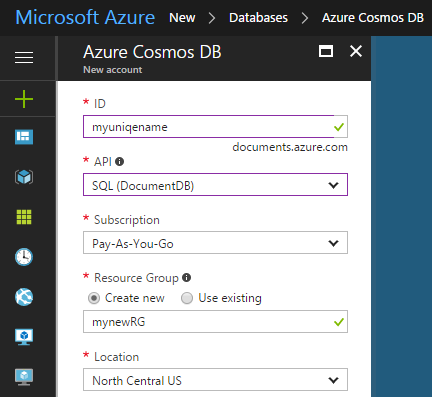Click the green plus New resource icon
This screenshot has width=432, height=397.
click(x=24, y=99)
